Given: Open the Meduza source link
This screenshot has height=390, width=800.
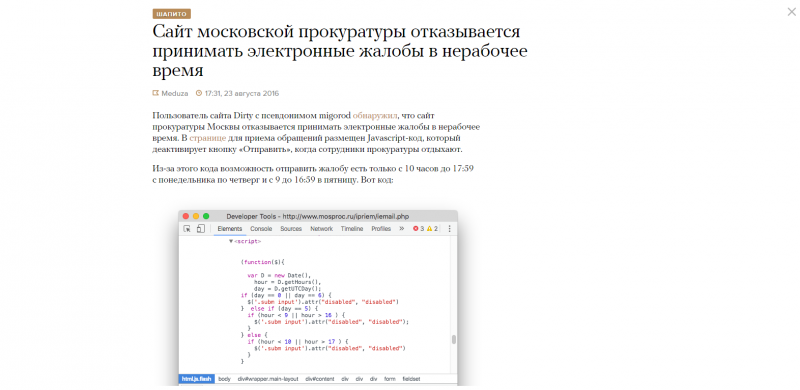Looking at the screenshot, I should [174, 93].
